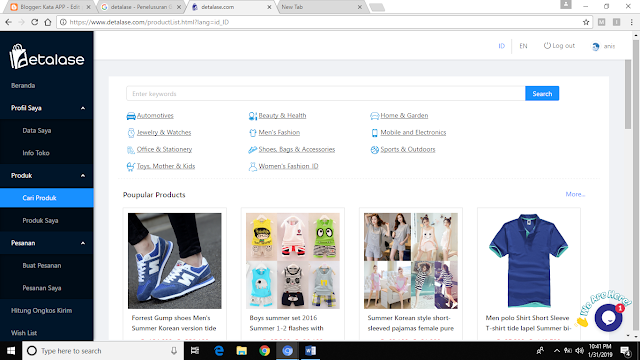Collapse the Profil Saya section chevron
Viewport: 640px width, 360px height.
[83, 108]
